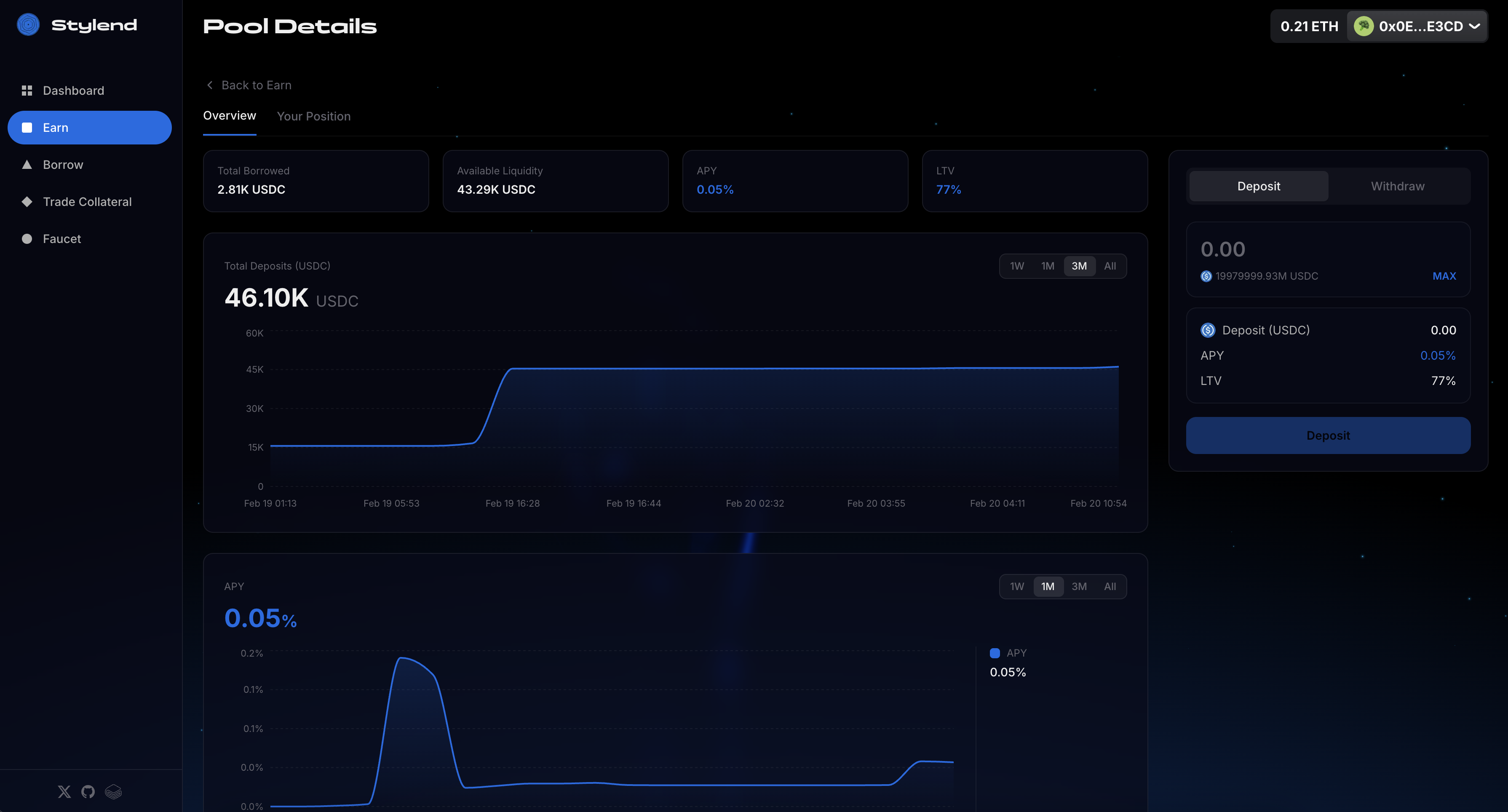Click the stacked layers docs icon
This screenshot has height=812, width=1508.
point(113,791)
